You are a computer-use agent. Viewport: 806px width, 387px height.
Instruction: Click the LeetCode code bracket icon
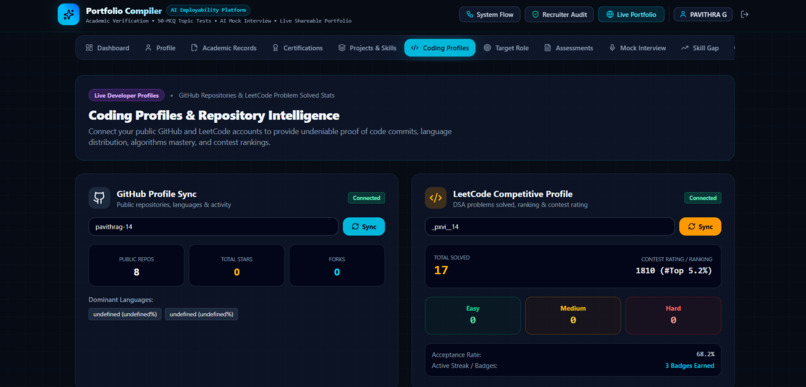click(435, 198)
